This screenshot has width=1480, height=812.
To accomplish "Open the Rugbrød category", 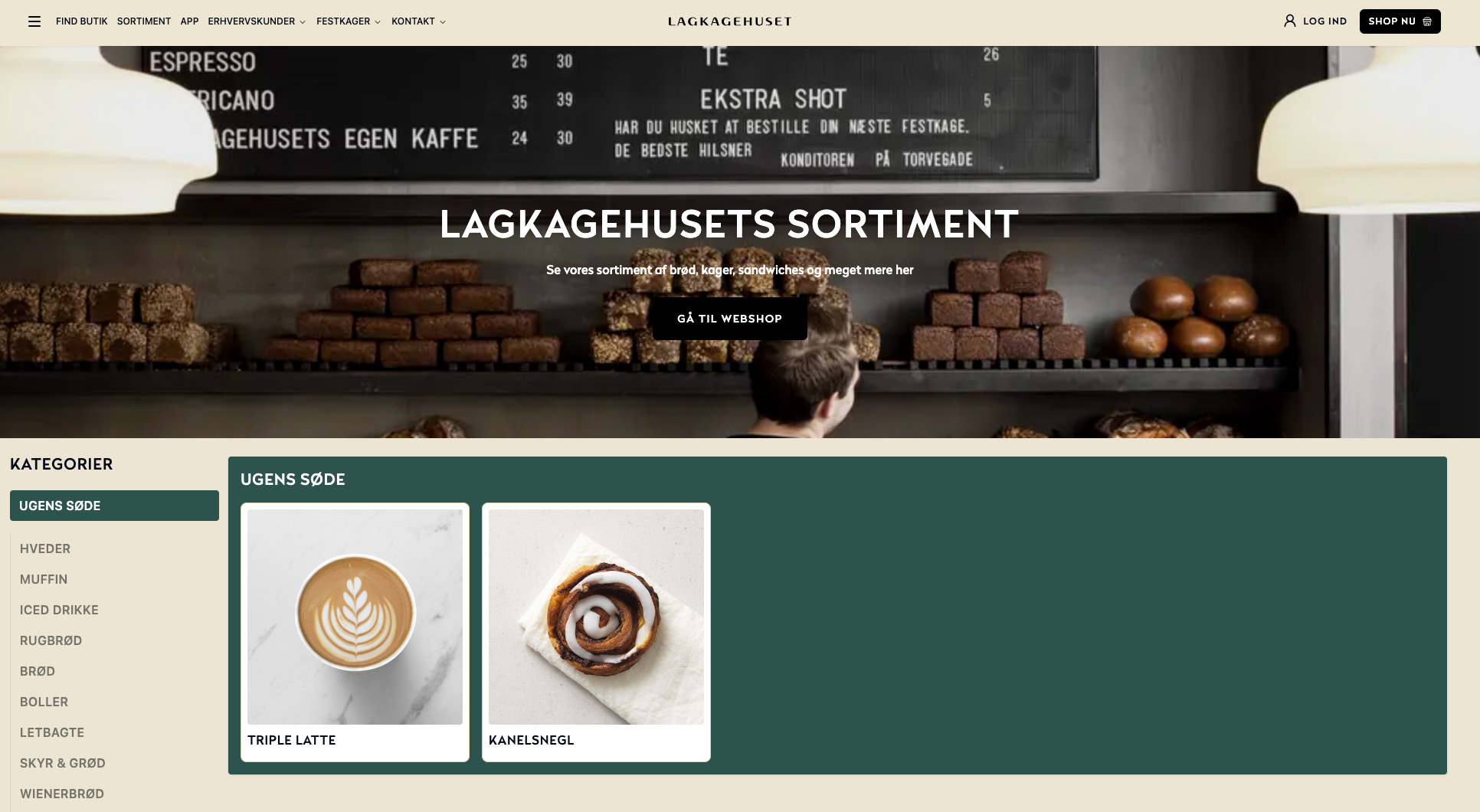I will click(x=51, y=640).
